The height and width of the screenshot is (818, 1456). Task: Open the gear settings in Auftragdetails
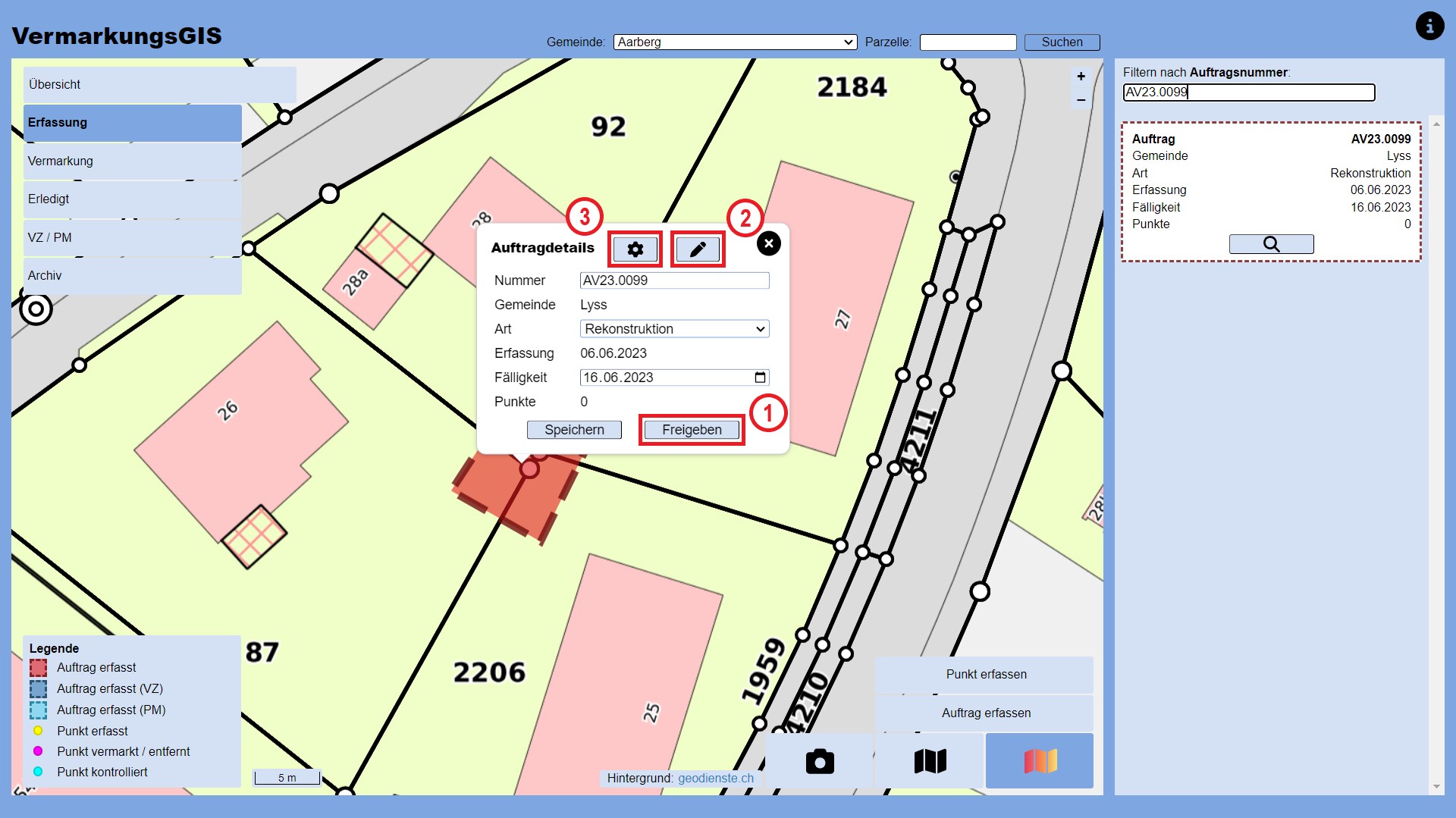pyautogui.click(x=635, y=249)
